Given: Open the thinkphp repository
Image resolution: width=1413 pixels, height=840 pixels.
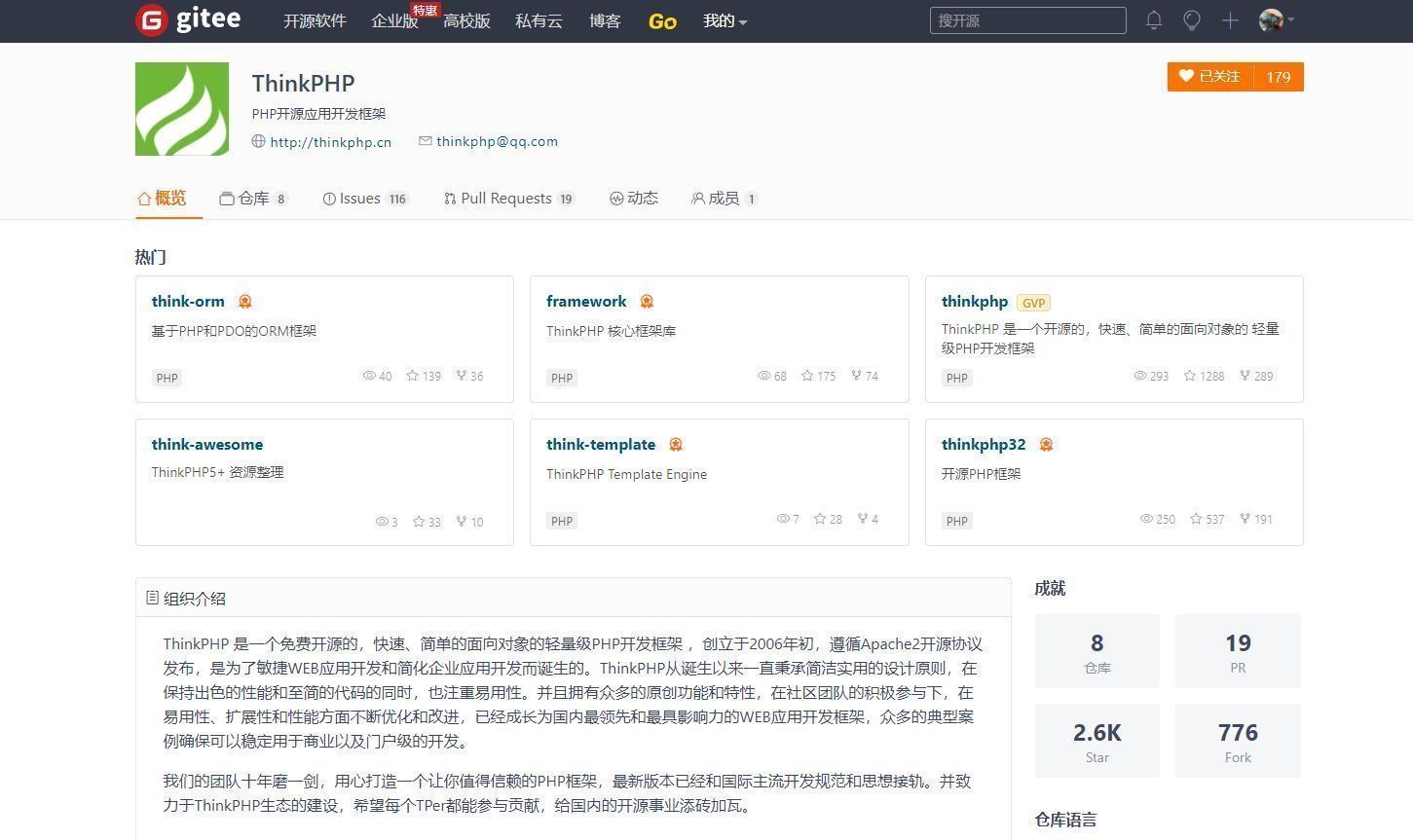Looking at the screenshot, I should coord(974,302).
